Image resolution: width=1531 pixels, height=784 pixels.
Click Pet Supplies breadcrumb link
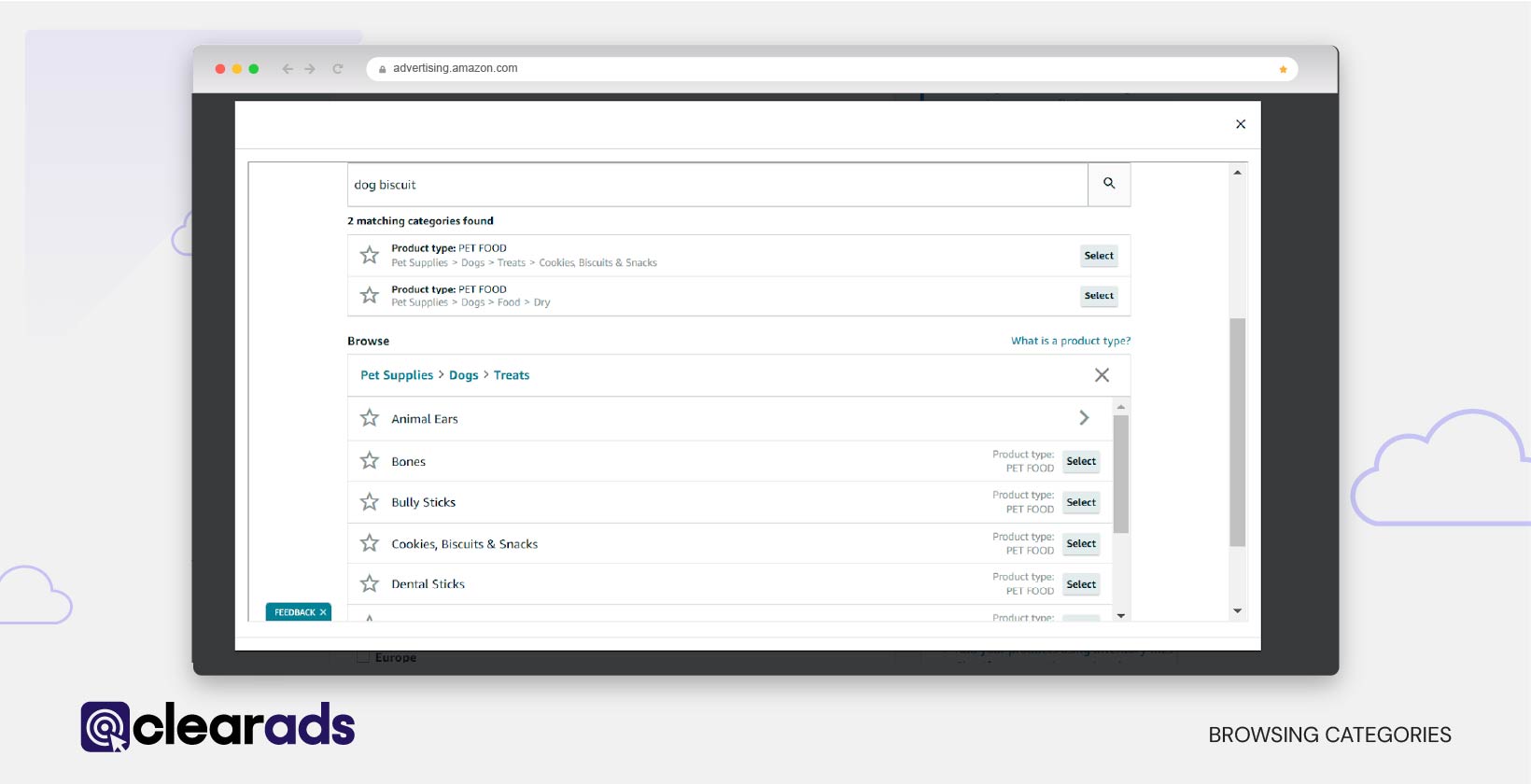coord(397,375)
